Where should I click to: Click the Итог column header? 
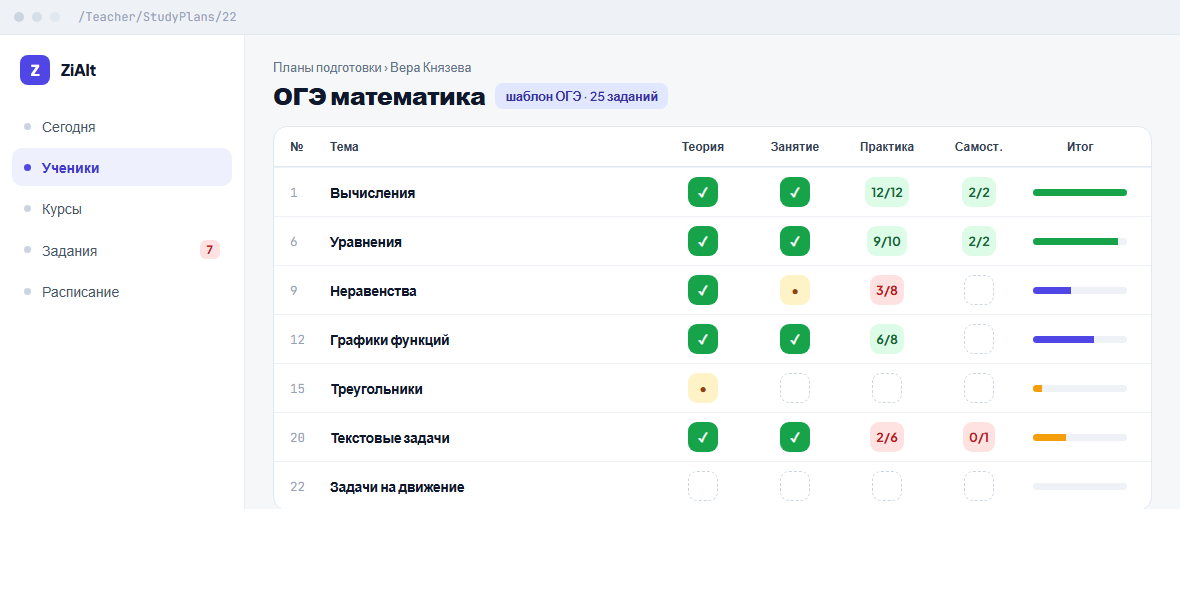[1080, 147]
